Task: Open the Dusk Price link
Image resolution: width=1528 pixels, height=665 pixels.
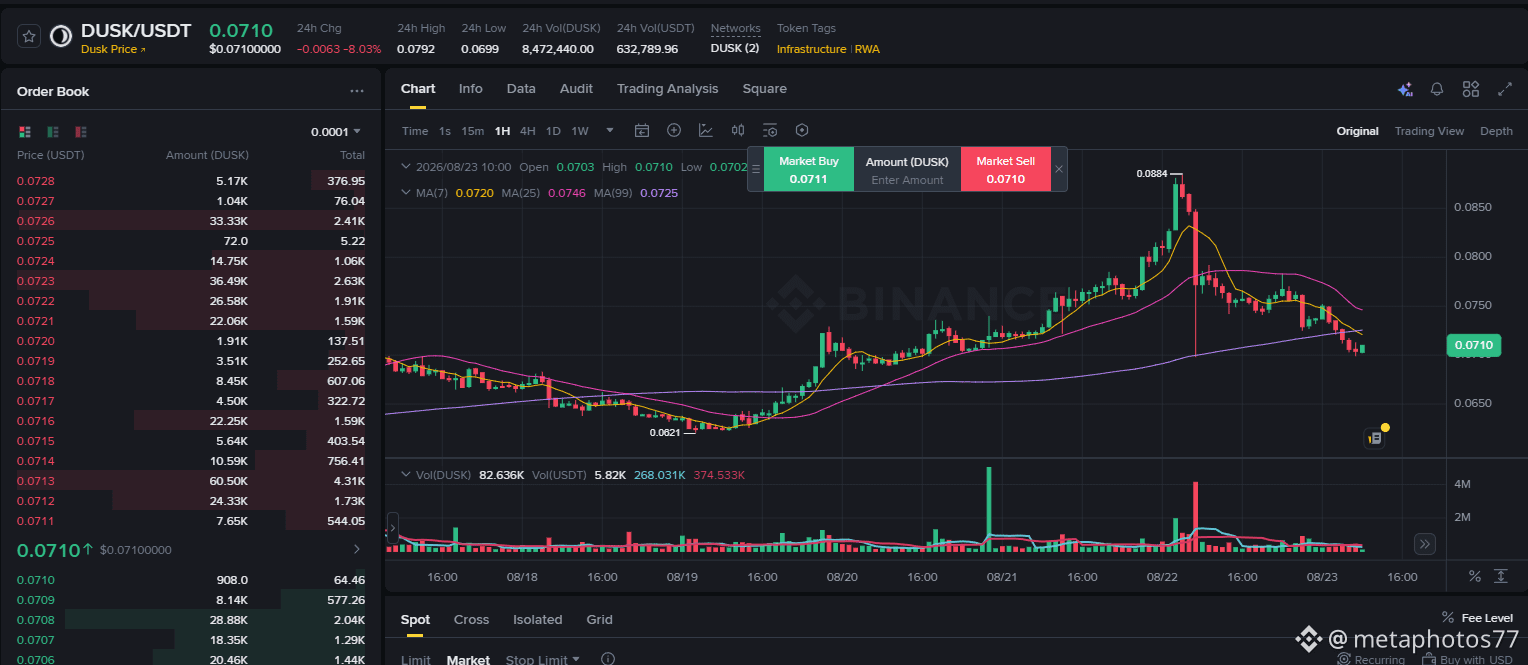Action: (x=113, y=49)
